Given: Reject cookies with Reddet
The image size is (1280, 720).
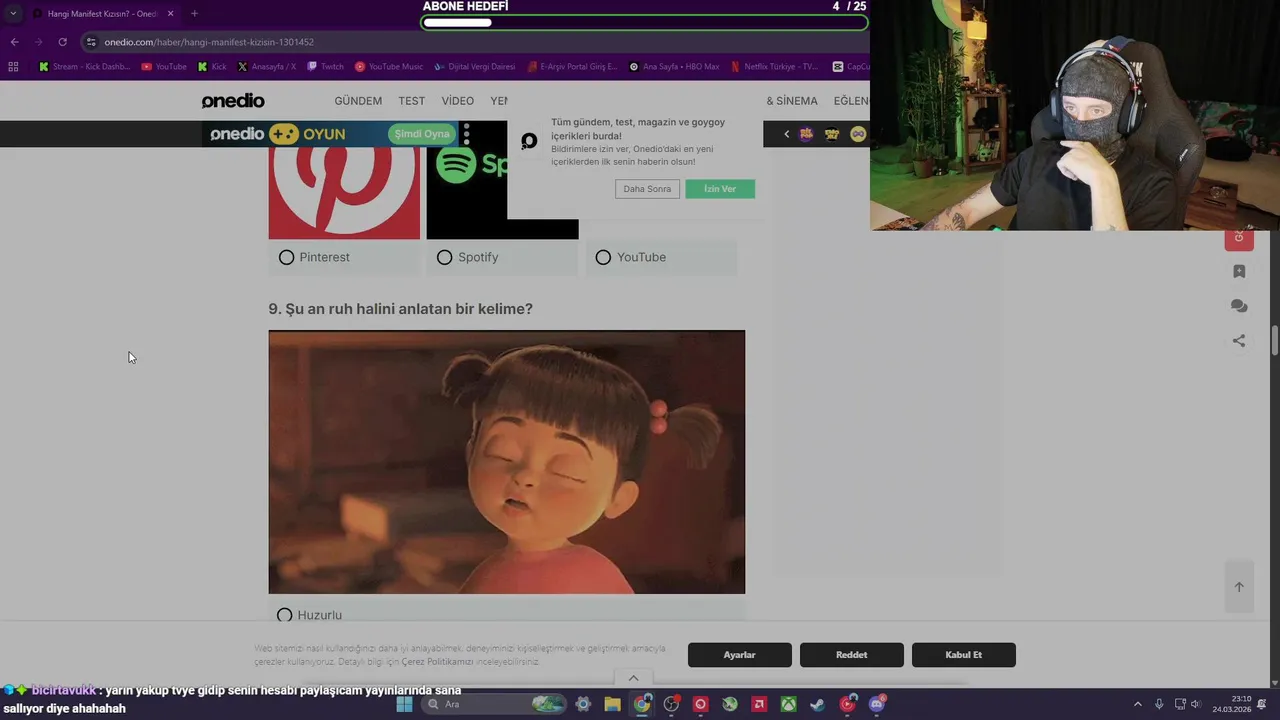Looking at the screenshot, I should tap(852, 655).
